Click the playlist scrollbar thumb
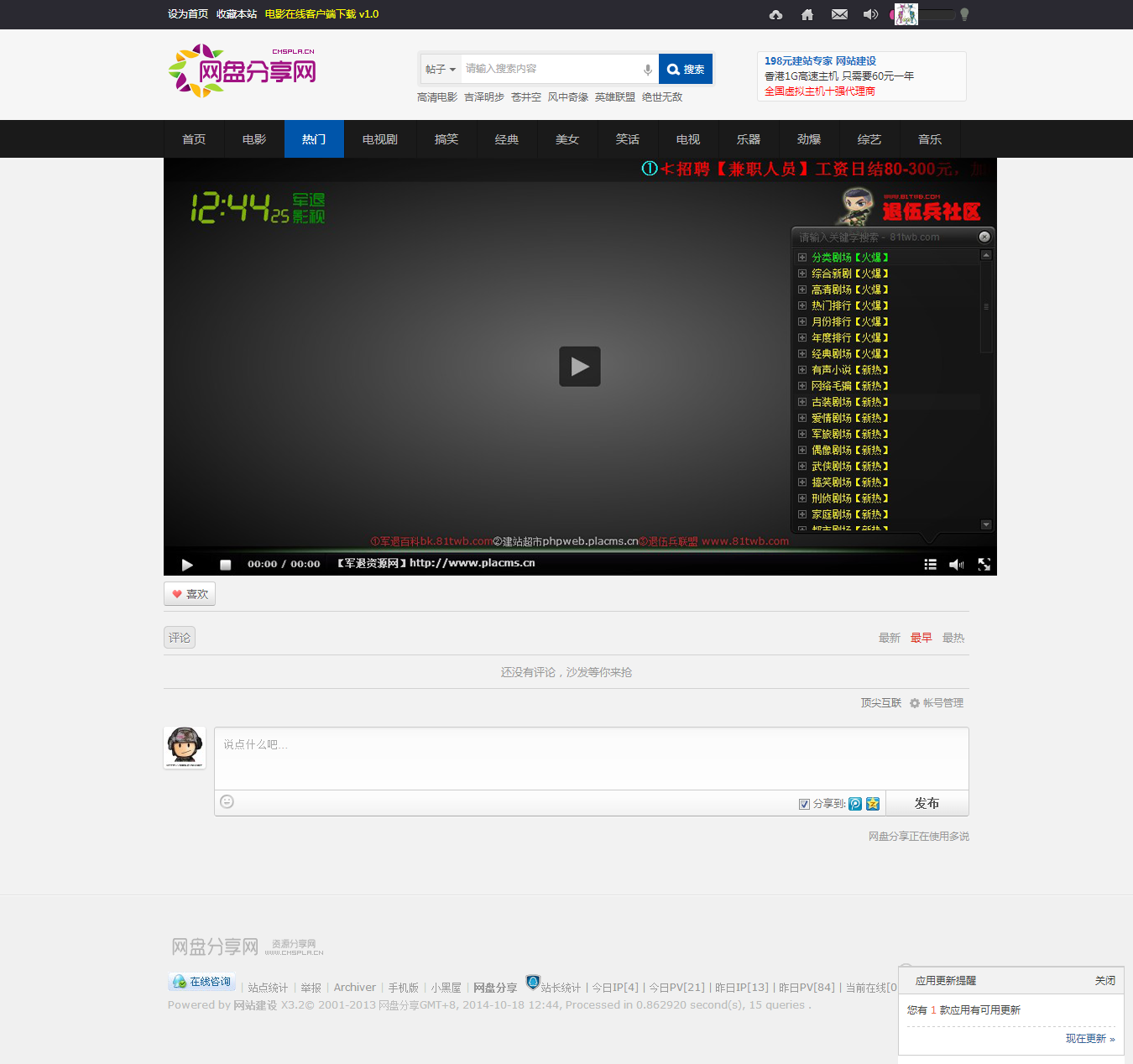 (x=986, y=307)
